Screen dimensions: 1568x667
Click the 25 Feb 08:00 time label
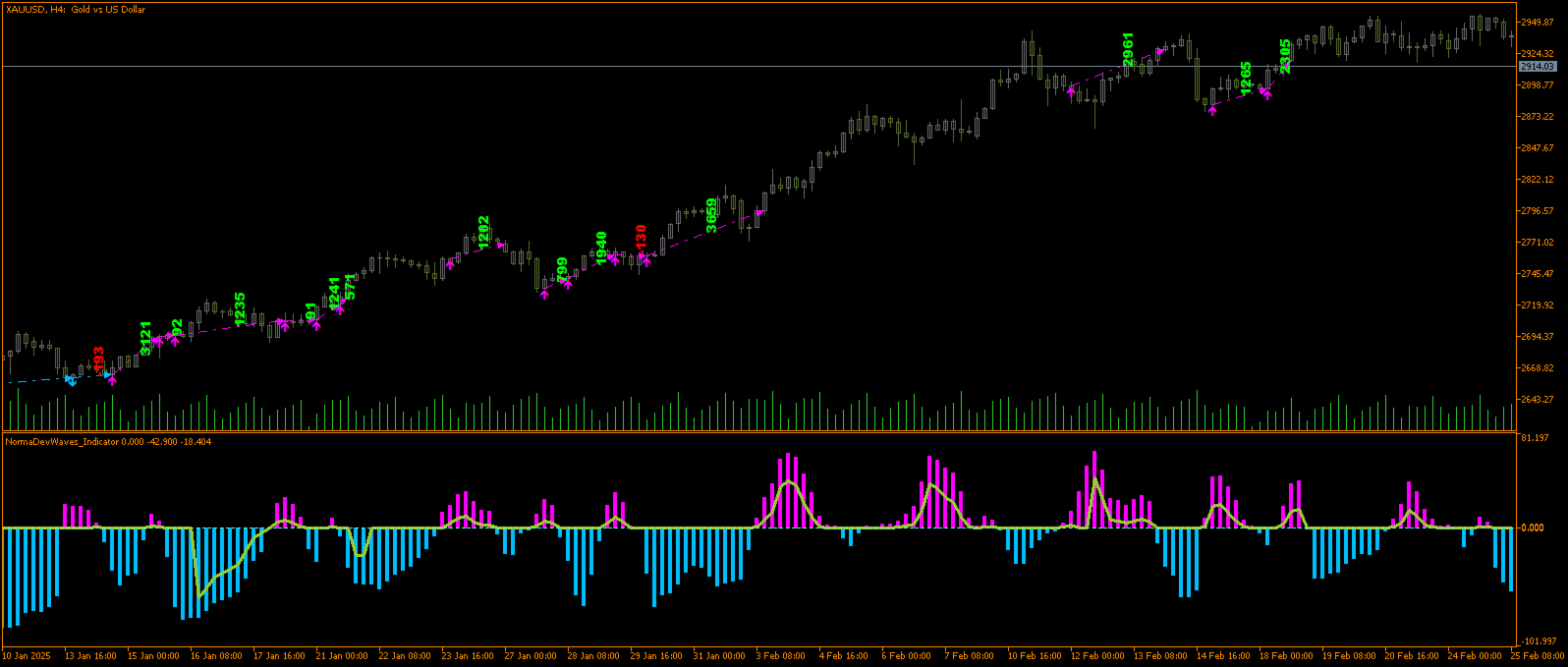point(1538,655)
